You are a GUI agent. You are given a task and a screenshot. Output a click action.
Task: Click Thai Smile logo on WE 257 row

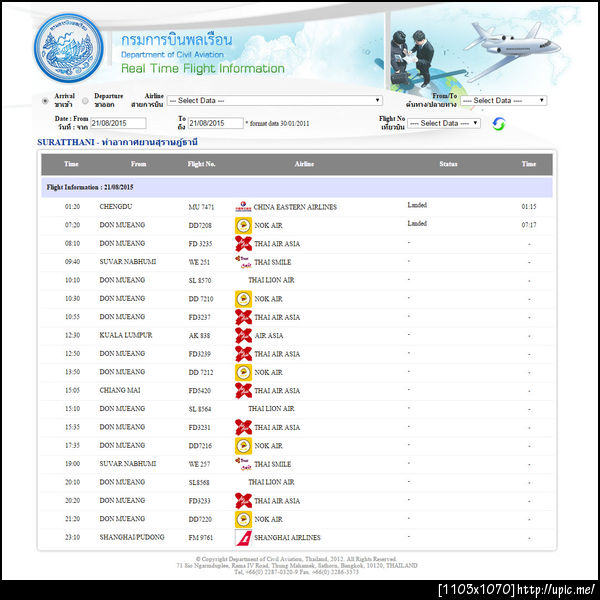pos(243,464)
